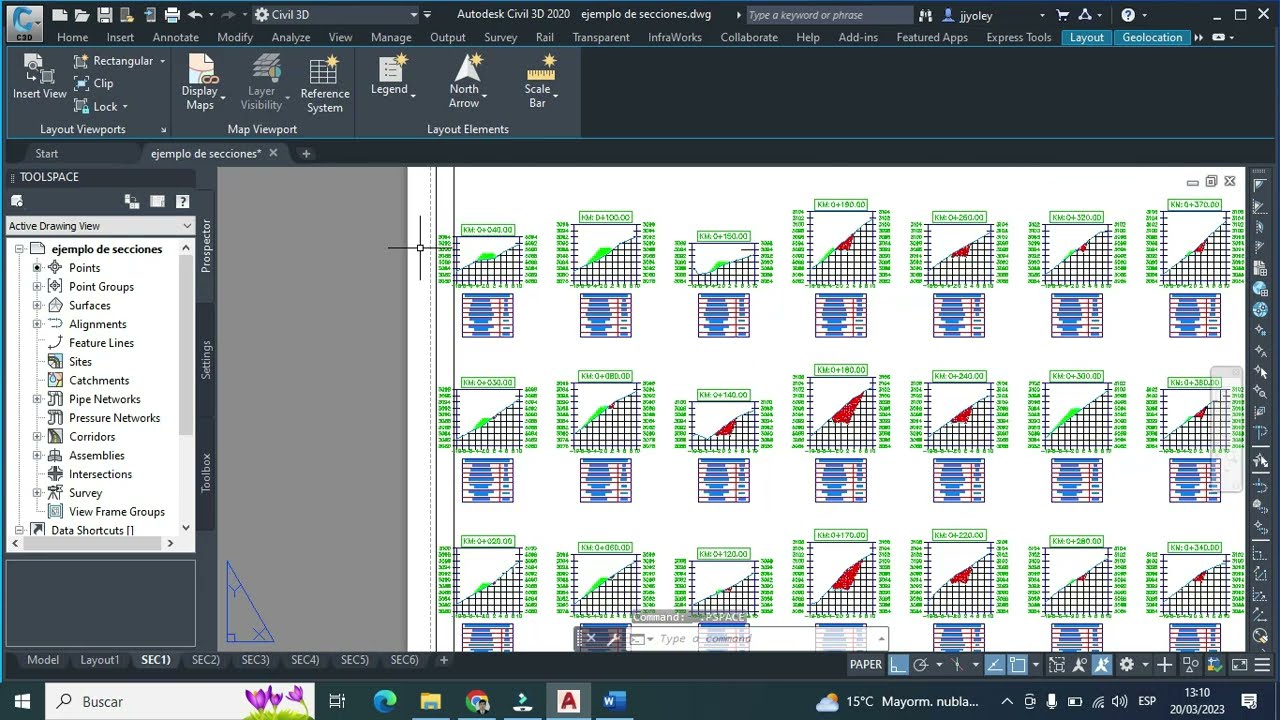This screenshot has height=720, width=1280.
Task: Open the Annotate ribbon tab
Action: 175,37
